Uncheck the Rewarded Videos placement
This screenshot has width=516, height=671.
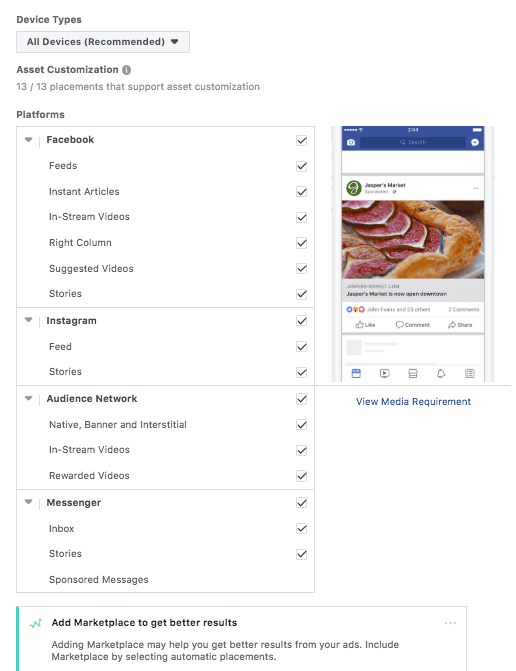point(302,476)
